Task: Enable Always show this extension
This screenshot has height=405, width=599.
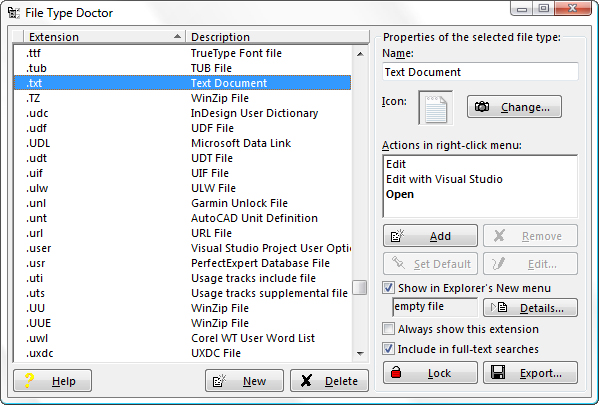Action: (389, 329)
